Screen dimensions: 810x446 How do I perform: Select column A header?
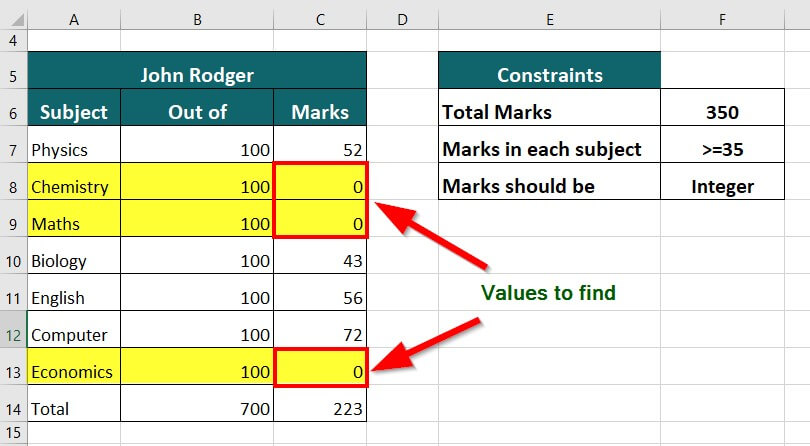tap(74, 20)
